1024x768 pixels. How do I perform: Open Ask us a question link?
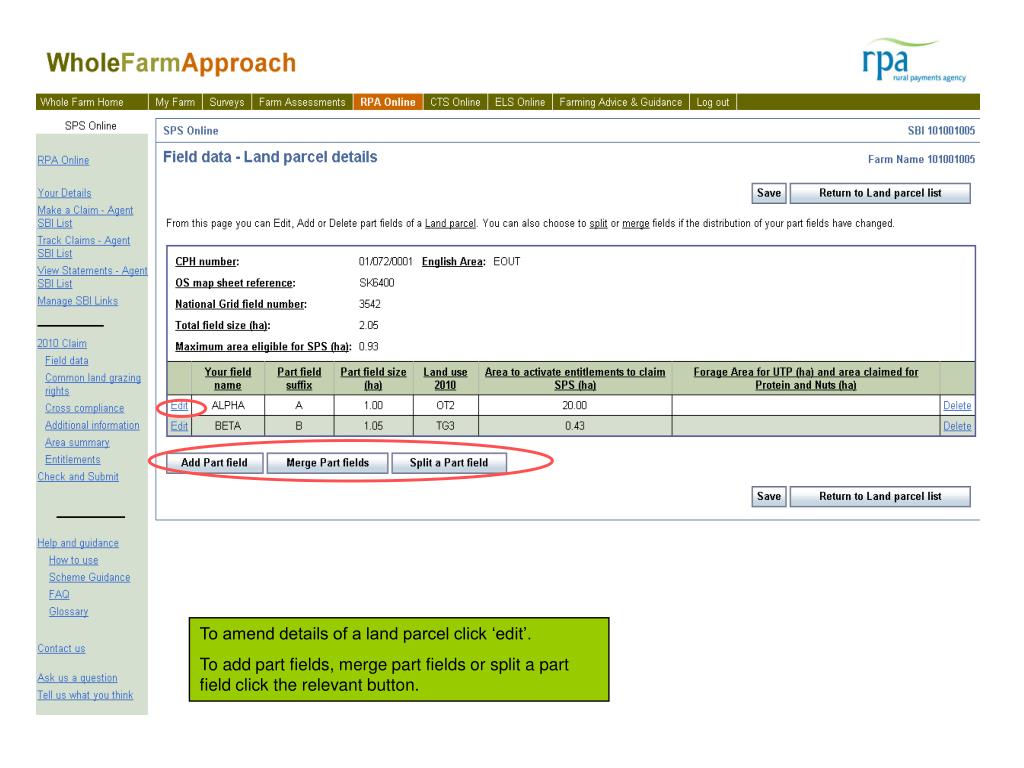77,678
